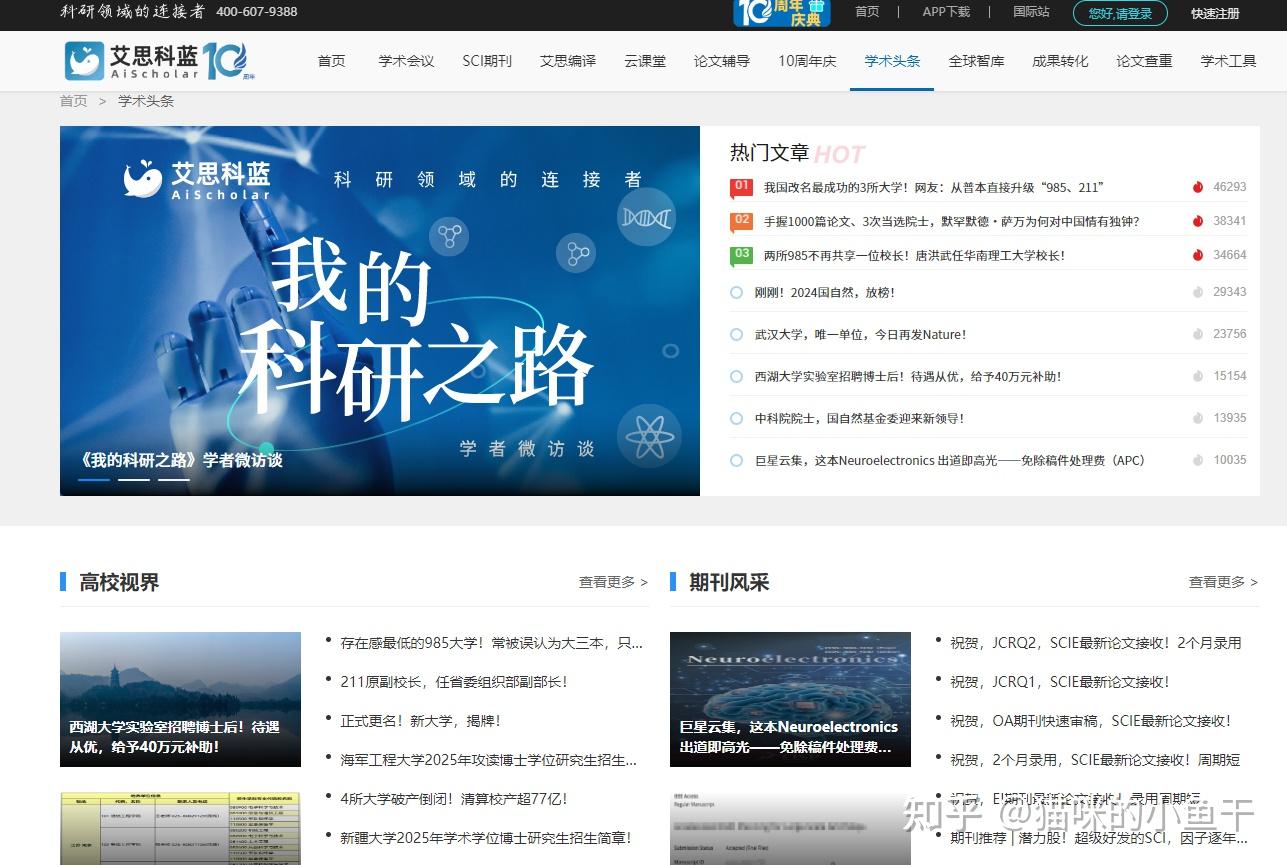Click 快速注册 link in top bar
1287x865 pixels.
click(1215, 13)
